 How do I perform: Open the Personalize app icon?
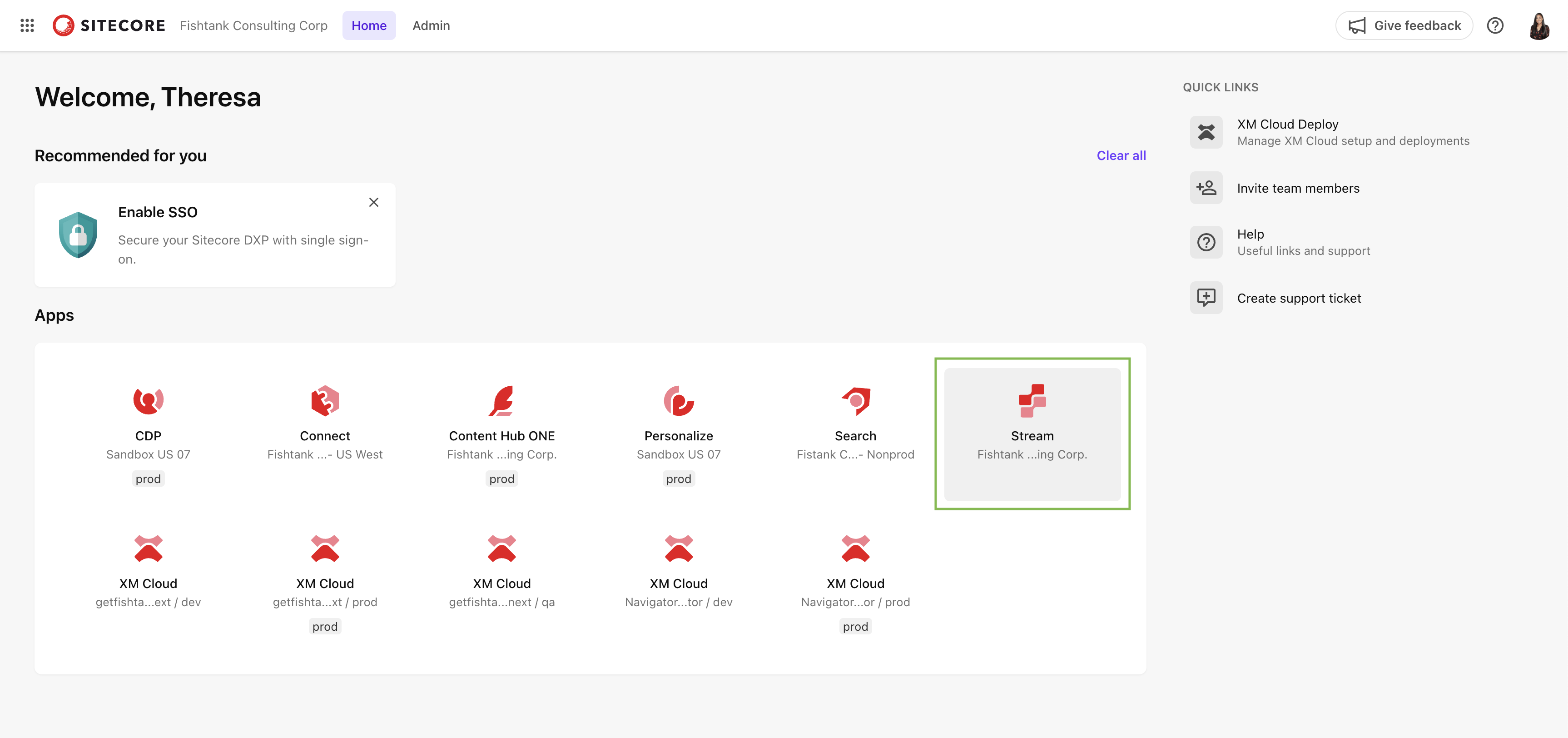tap(678, 401)
